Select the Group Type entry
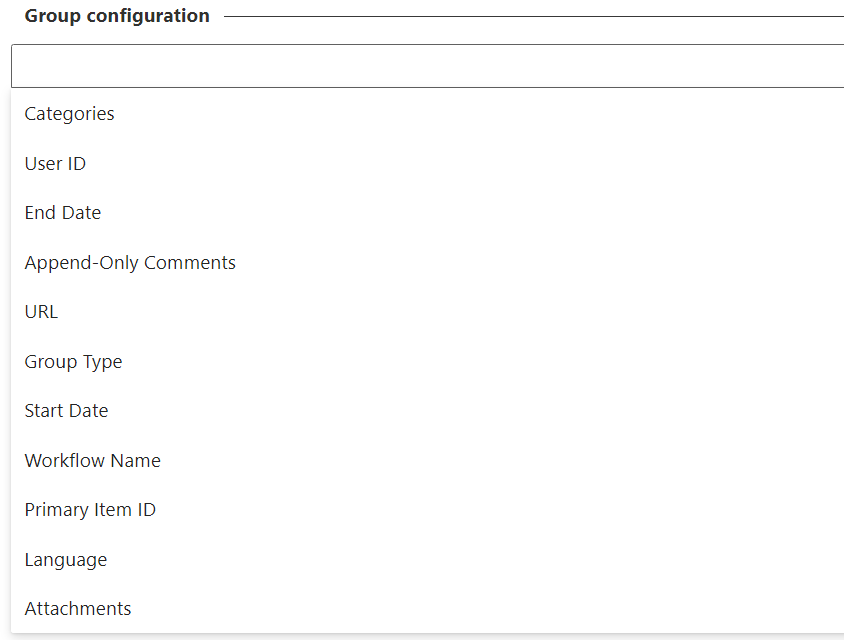Viewport: 844px width, 640px height. tap(74, 362)
